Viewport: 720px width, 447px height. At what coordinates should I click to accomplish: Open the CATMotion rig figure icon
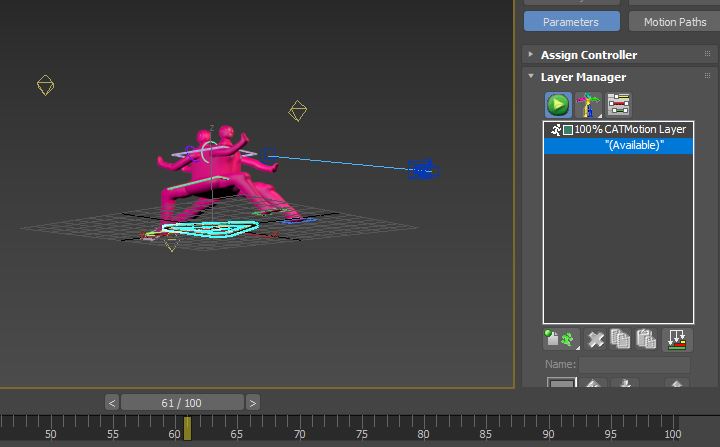point(588,104)
